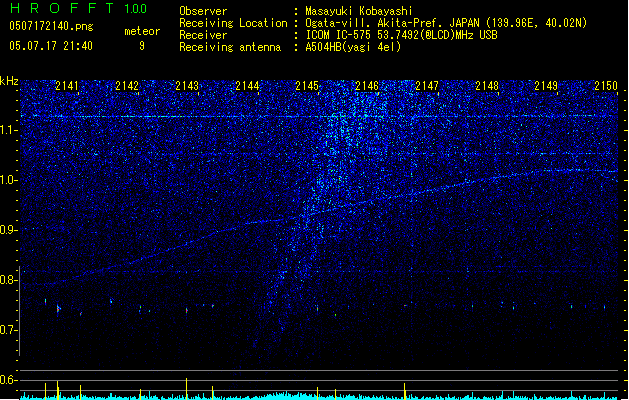Image resolution: width=629 pixels, height=400 pixels.
Task: Click the Receiver label
Action: click(203, 35)
